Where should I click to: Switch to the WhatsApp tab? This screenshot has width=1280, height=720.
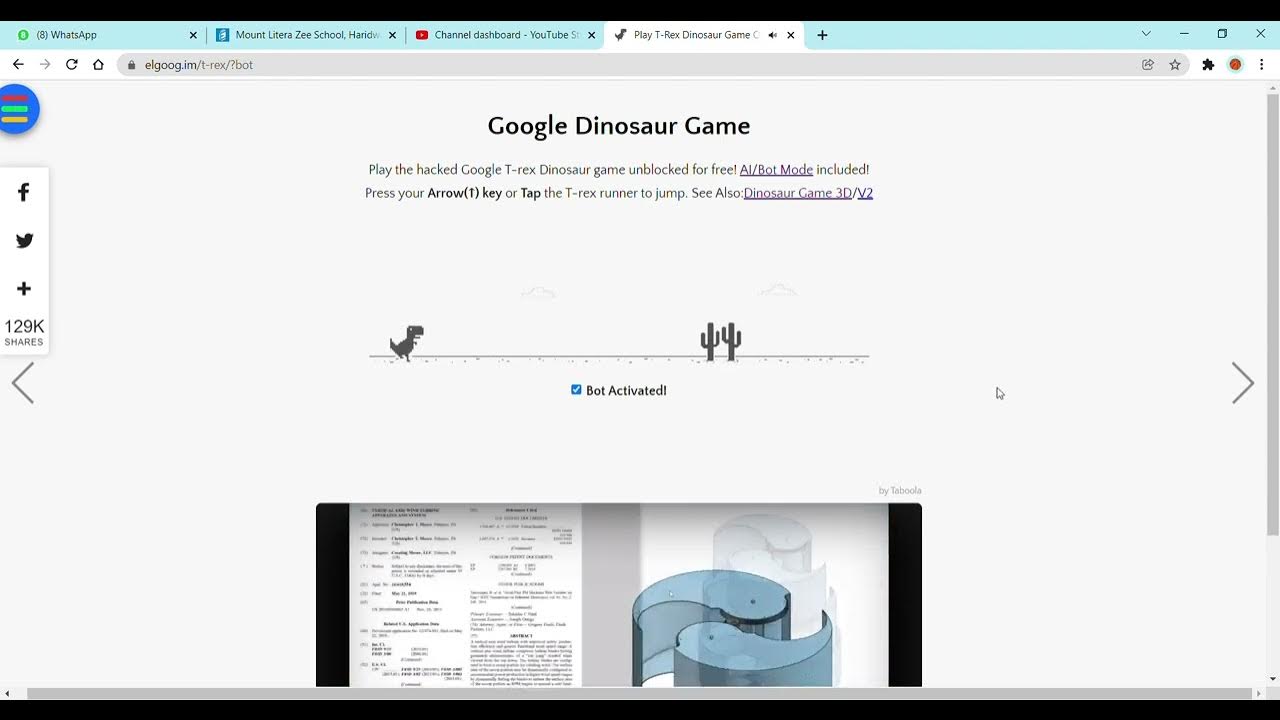coord(105,35)
